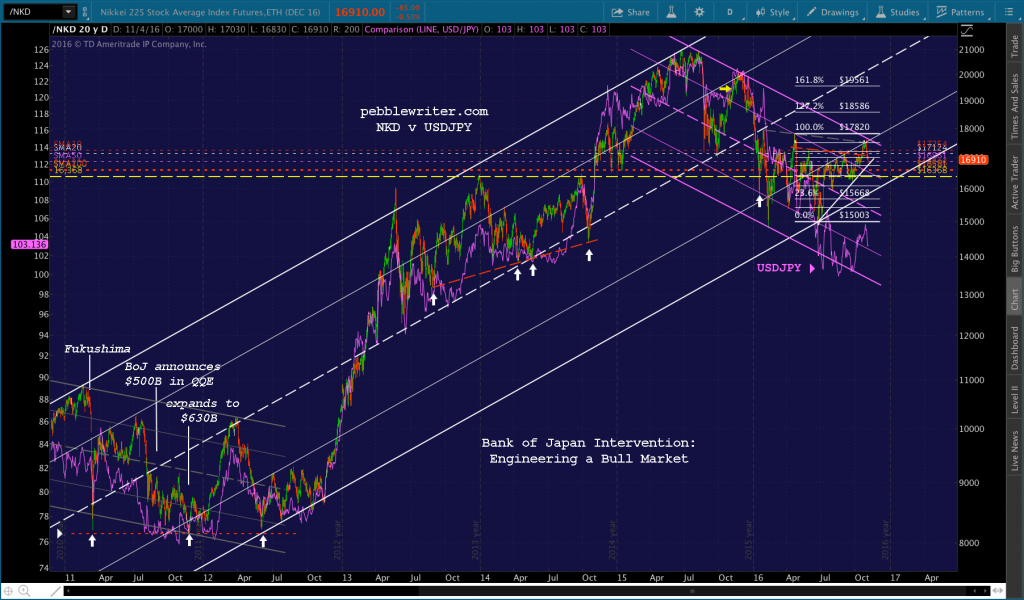Click the 100.0% Fibonacci level label
The image size is (1024, 600).
[809, 127]
